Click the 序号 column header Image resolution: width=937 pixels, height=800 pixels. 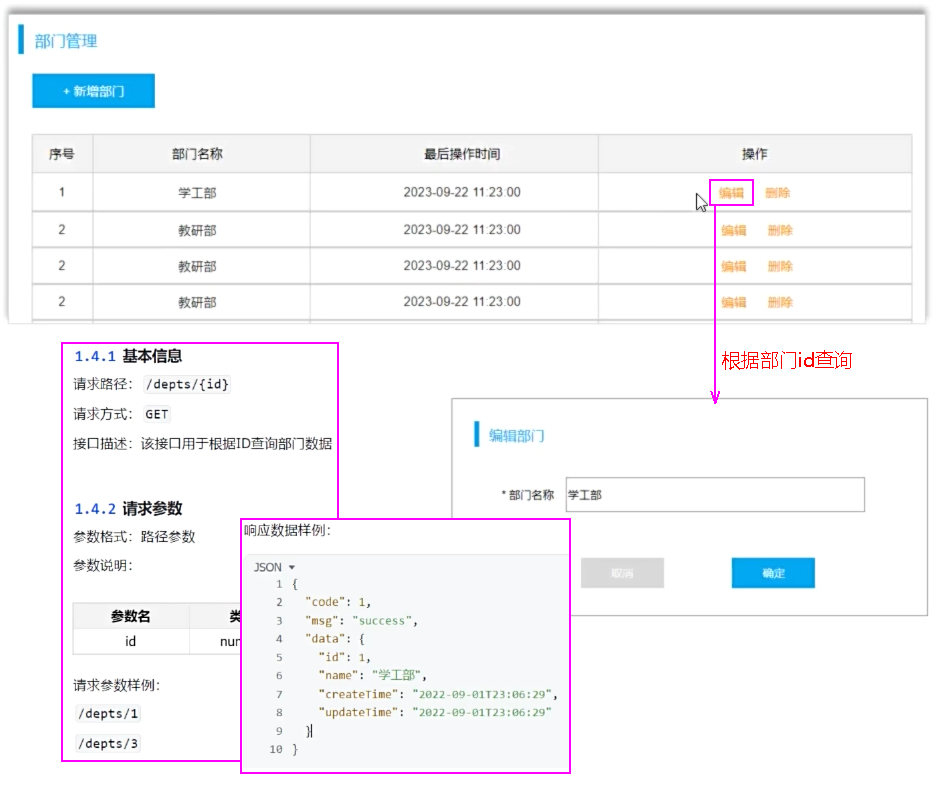[x=62, y=154]
